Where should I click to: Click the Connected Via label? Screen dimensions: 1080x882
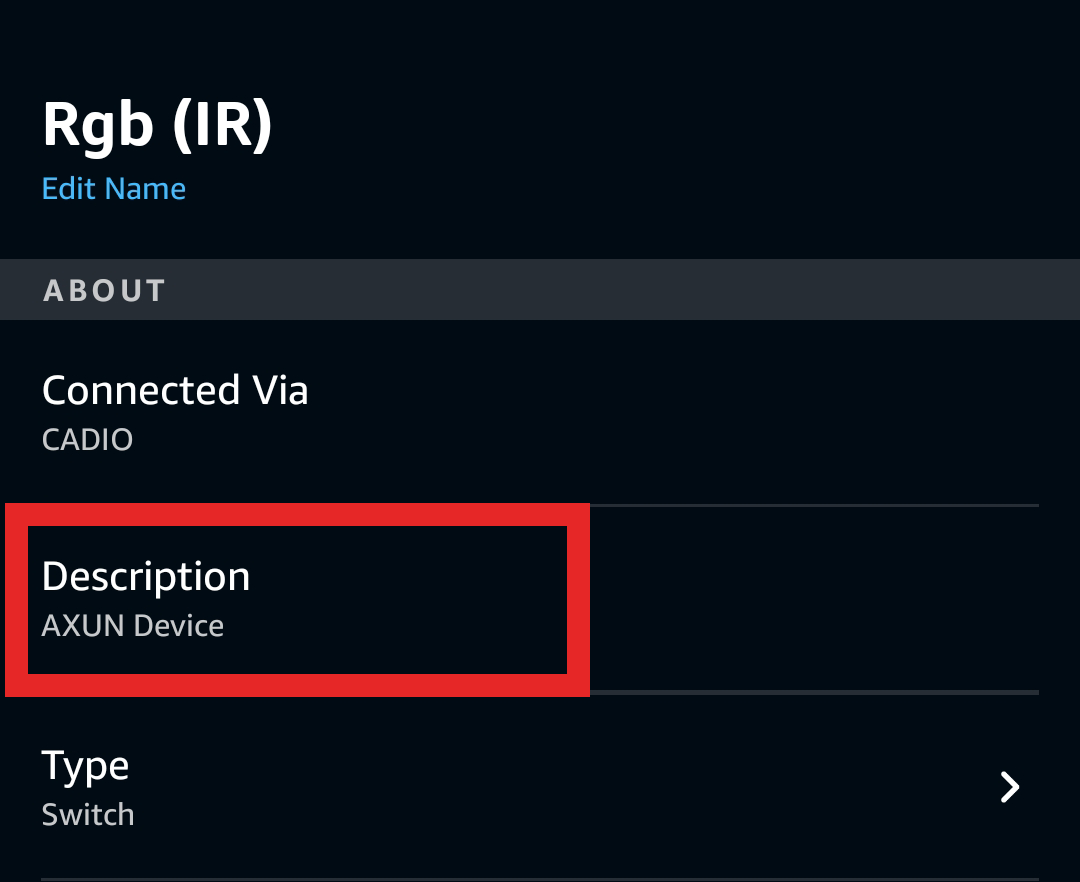[x=175, y=390]
